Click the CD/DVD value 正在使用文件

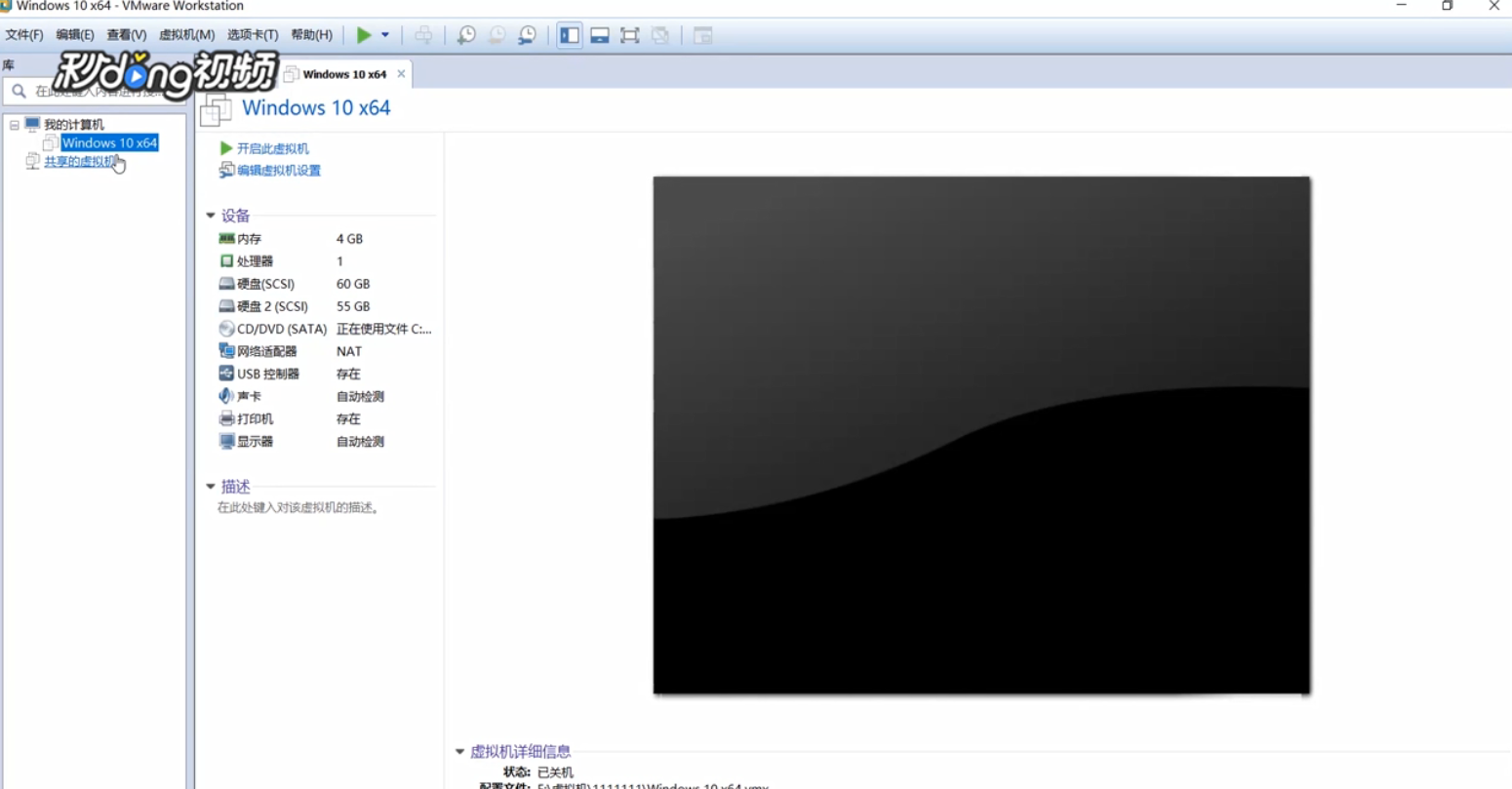(x=383, y=329)
